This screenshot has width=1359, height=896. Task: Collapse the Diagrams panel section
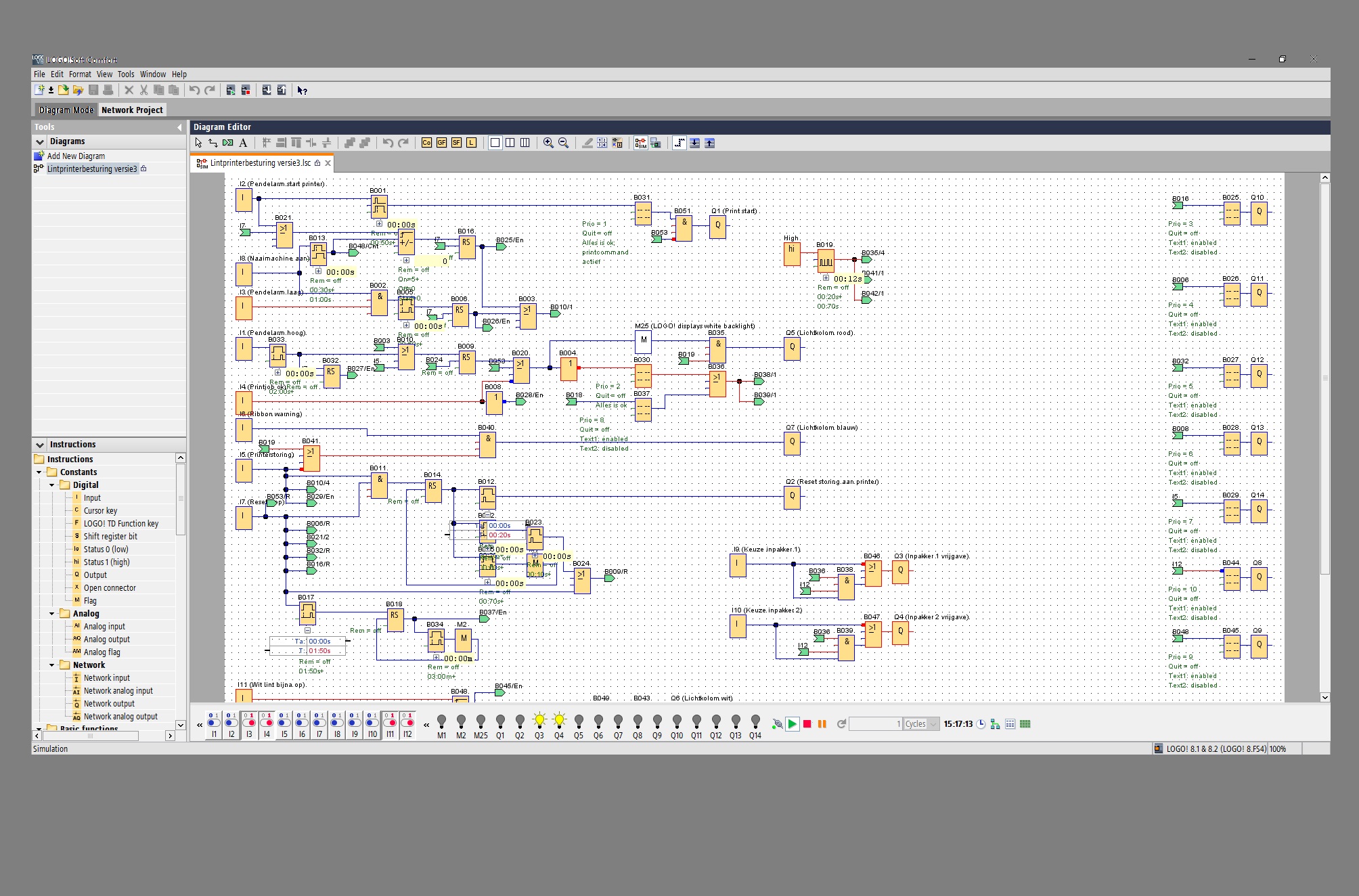[x=40, y=141]
